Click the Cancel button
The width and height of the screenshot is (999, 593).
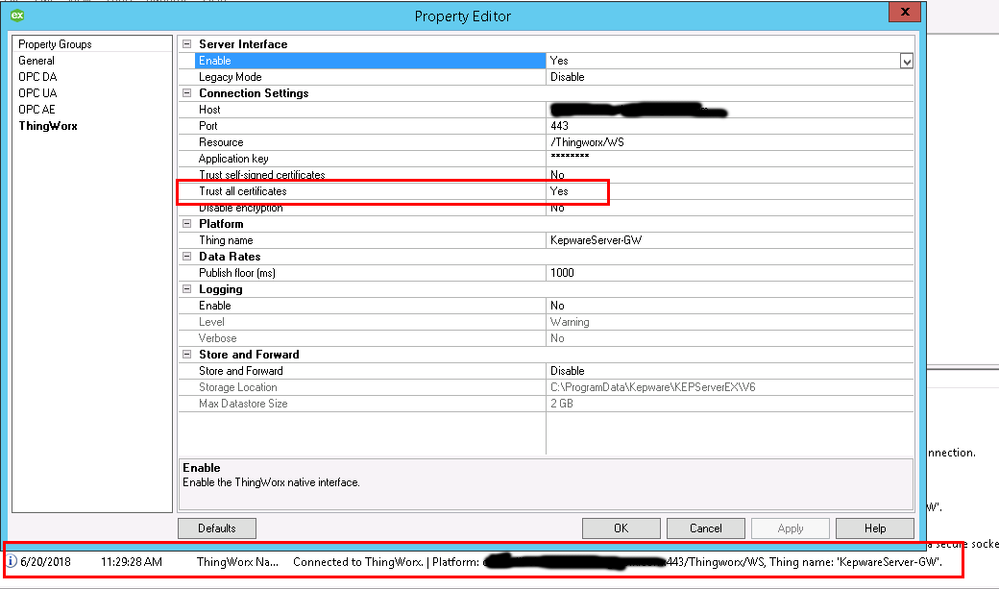705,528
